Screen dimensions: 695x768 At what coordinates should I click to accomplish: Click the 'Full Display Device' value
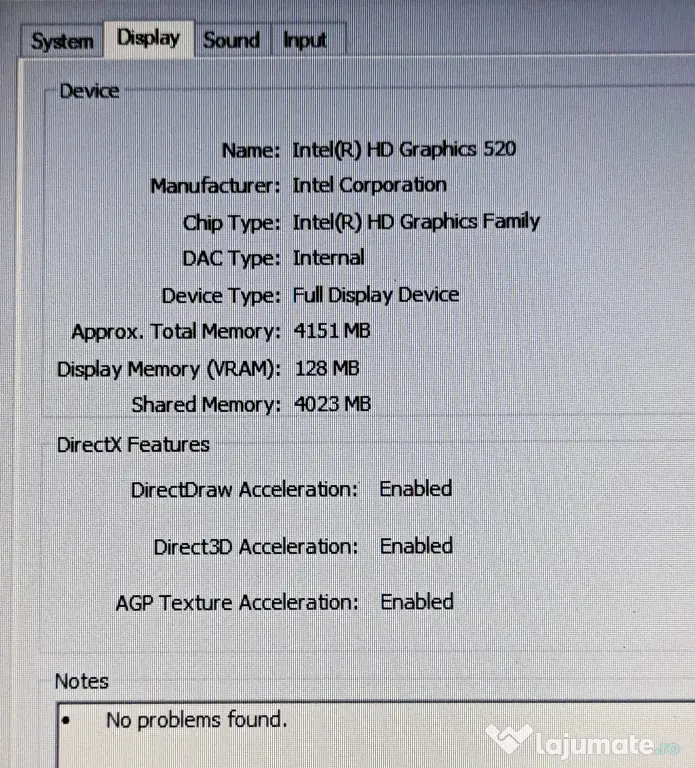[x=376, y=295]
